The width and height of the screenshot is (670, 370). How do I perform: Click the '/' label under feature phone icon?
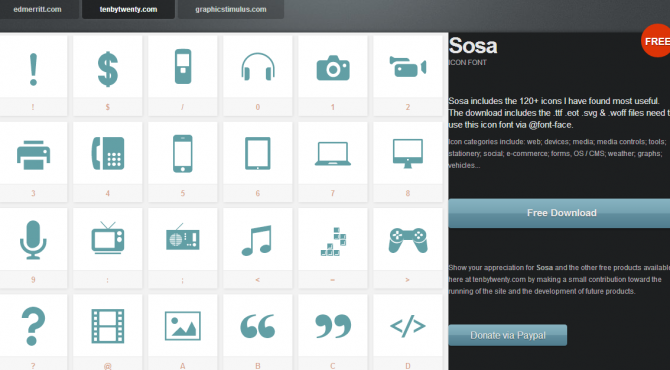click(183, 107)
